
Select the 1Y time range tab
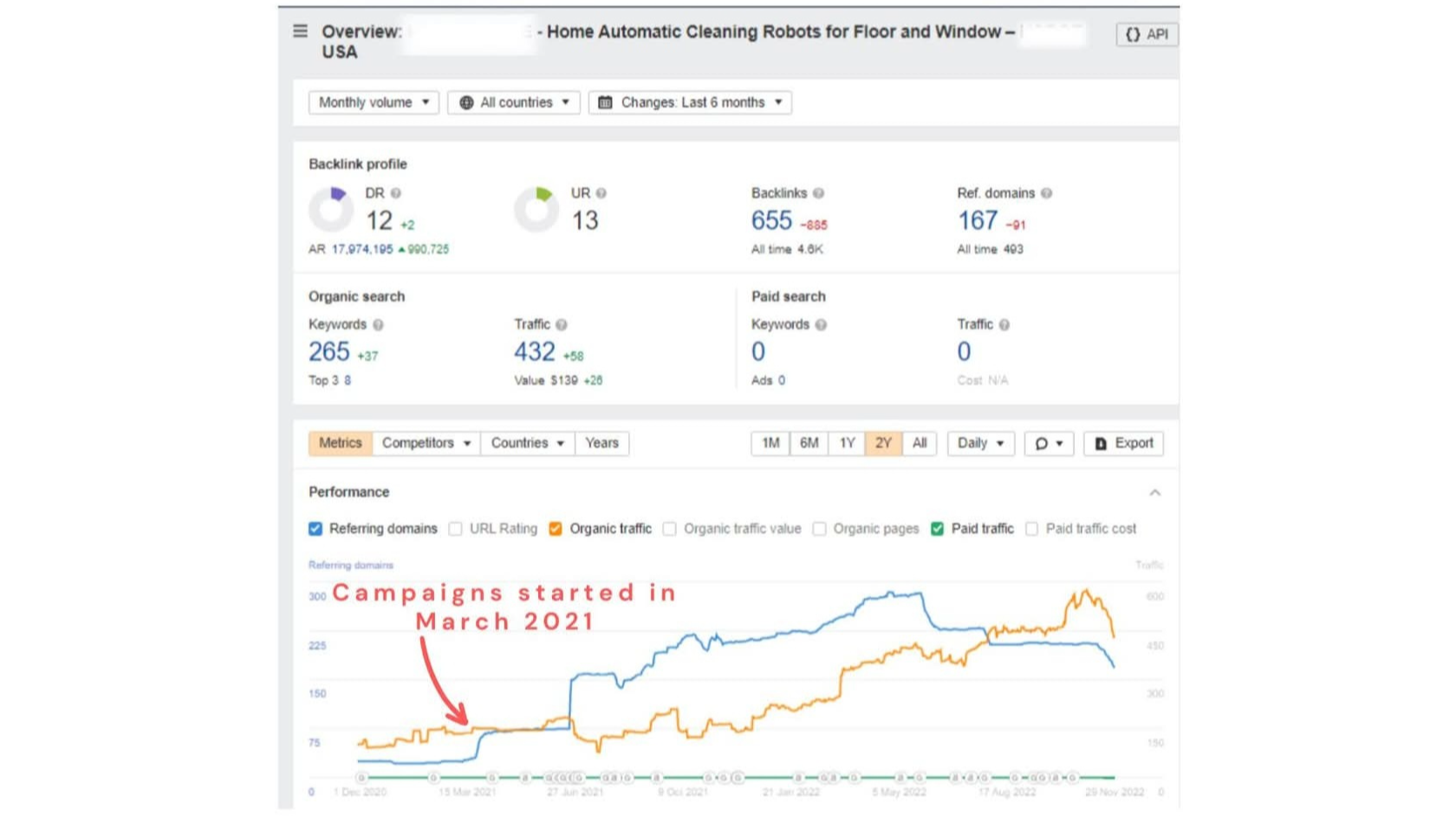tap(847, 443)
